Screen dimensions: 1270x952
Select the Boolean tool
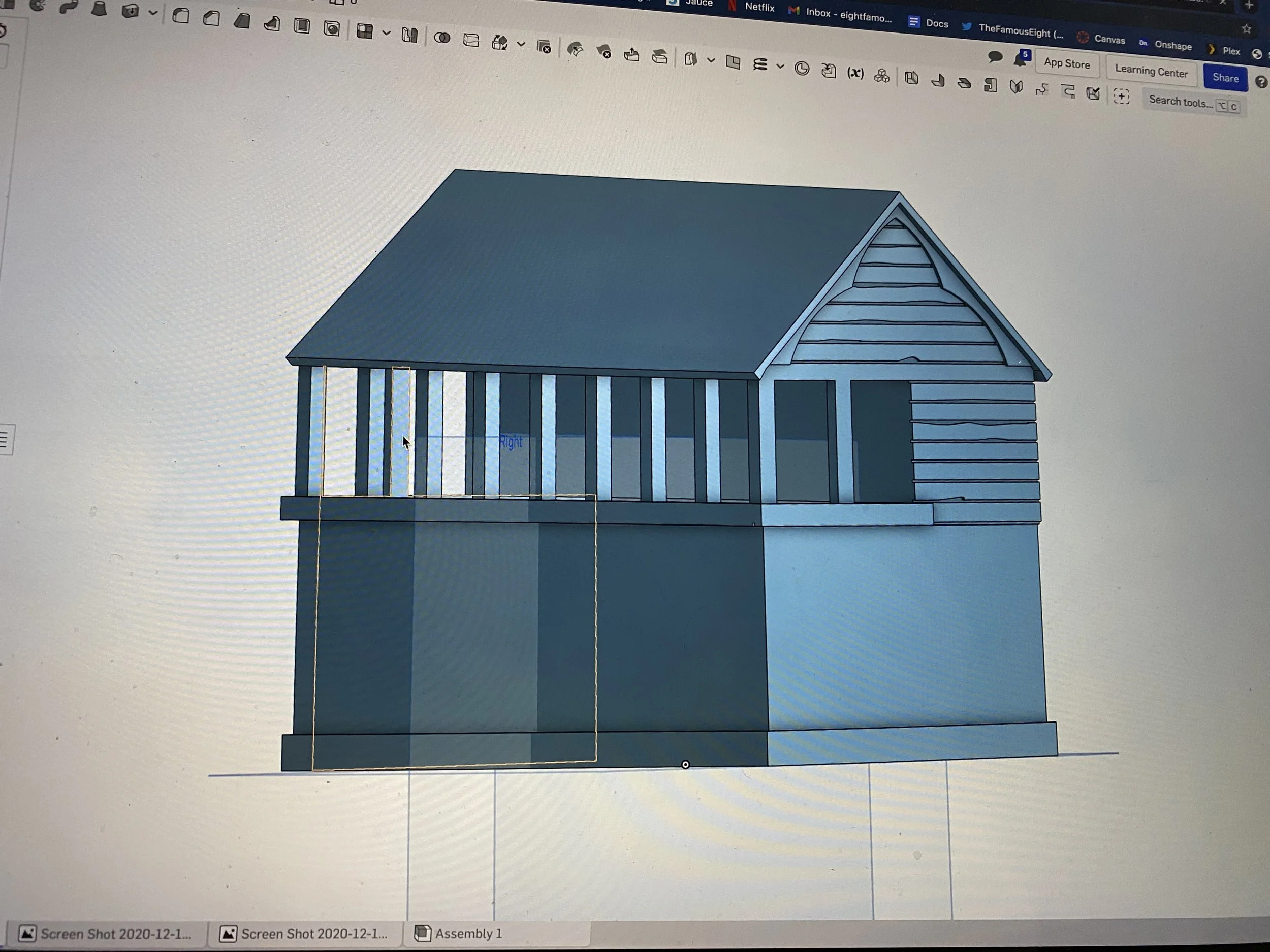click(441, 38)
